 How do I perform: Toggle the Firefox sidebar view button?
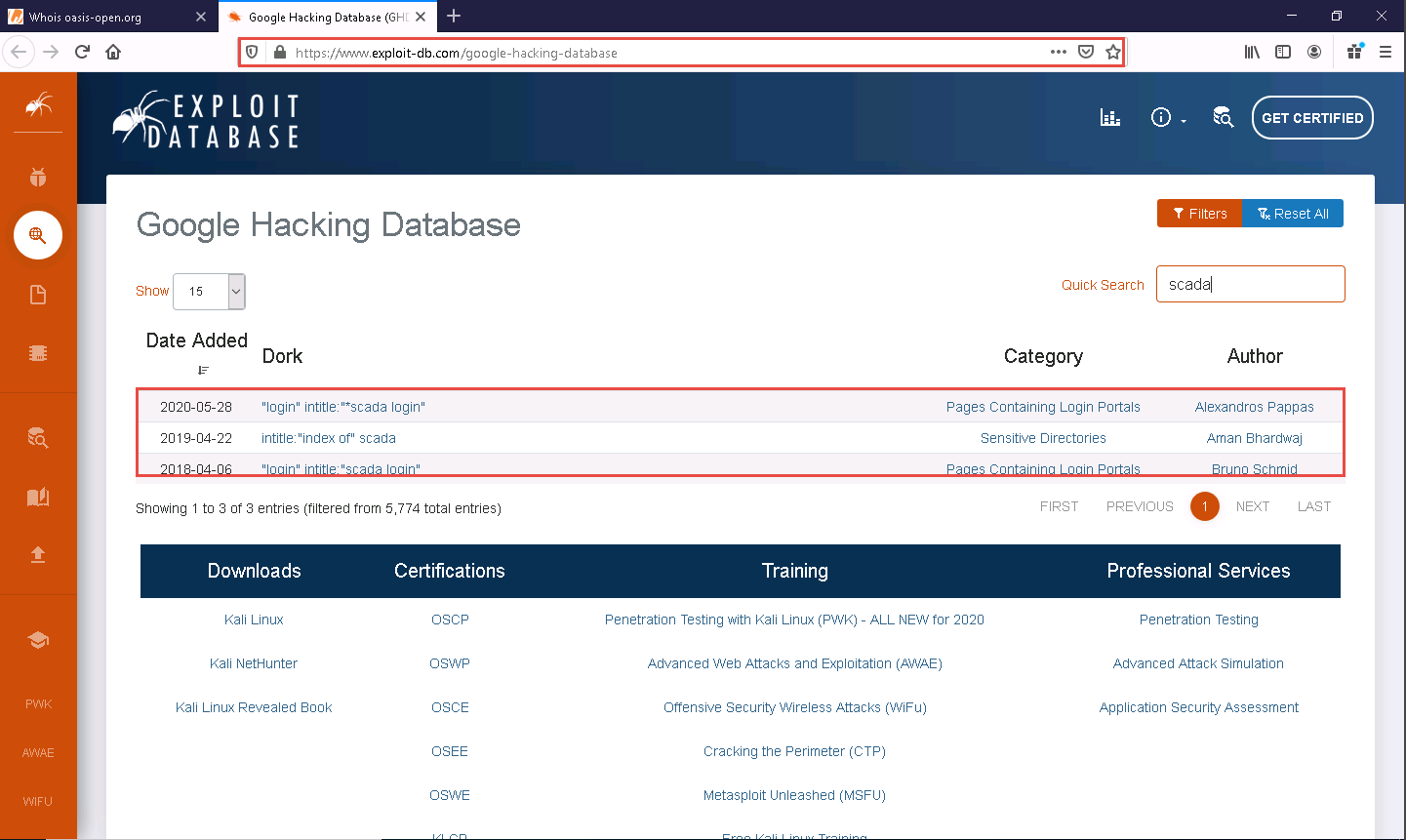pyautogui.click(x=1283, y=53)
